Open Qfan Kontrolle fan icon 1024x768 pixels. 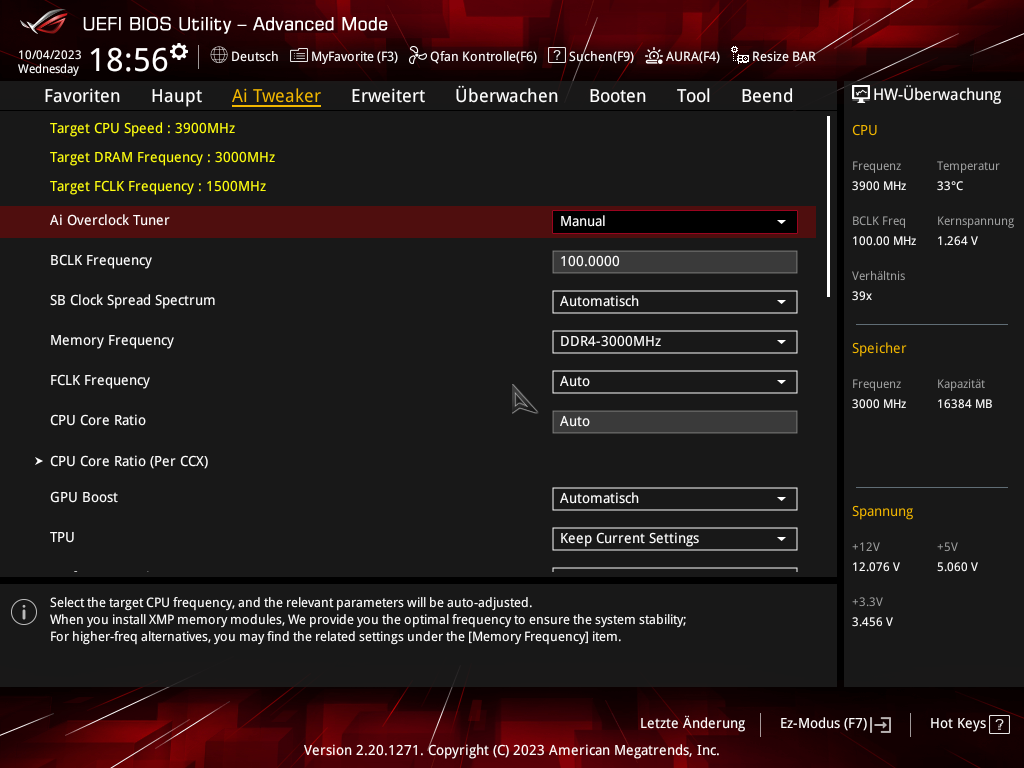click(417, 56)
